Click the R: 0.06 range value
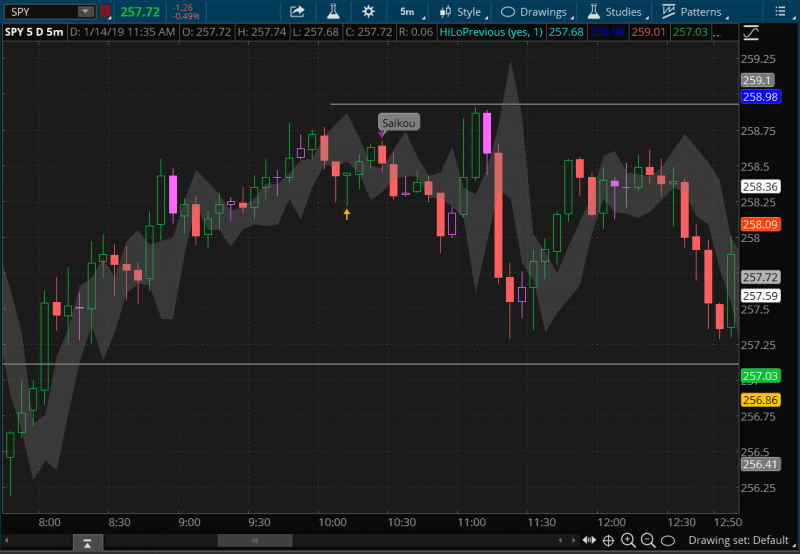 point(416,32)
